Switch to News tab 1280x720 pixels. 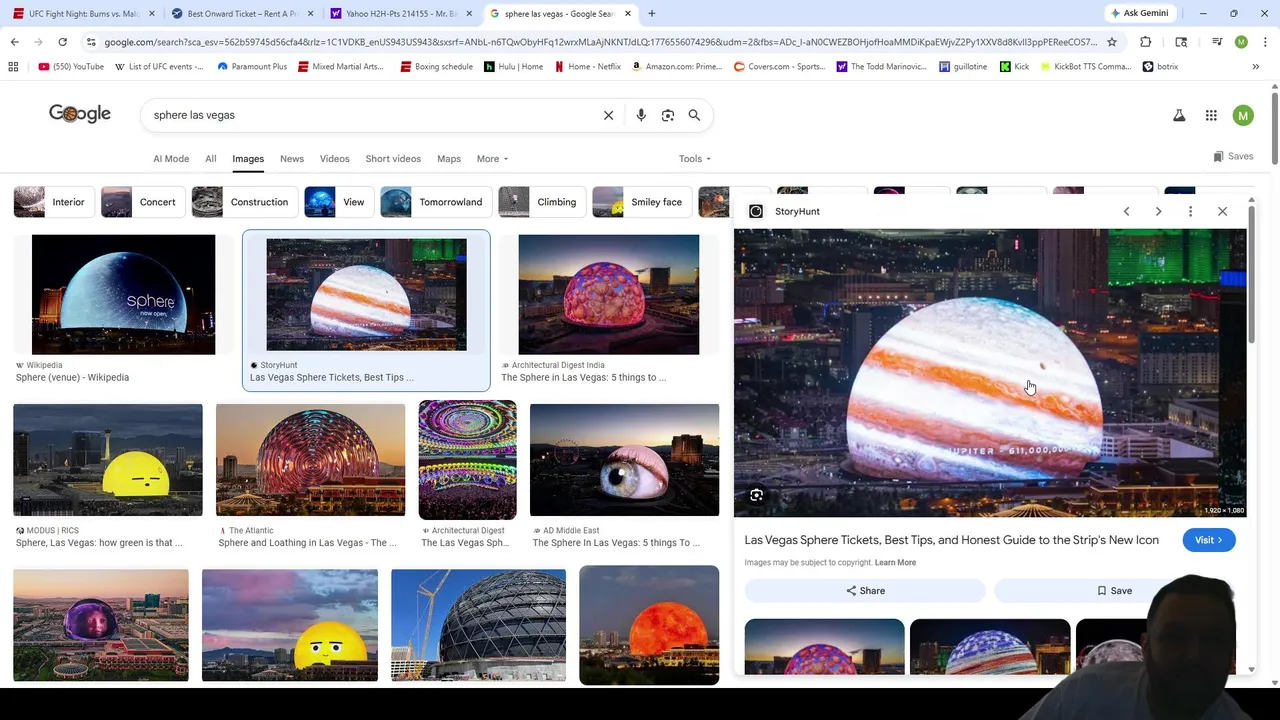click(x=292, y=159)
